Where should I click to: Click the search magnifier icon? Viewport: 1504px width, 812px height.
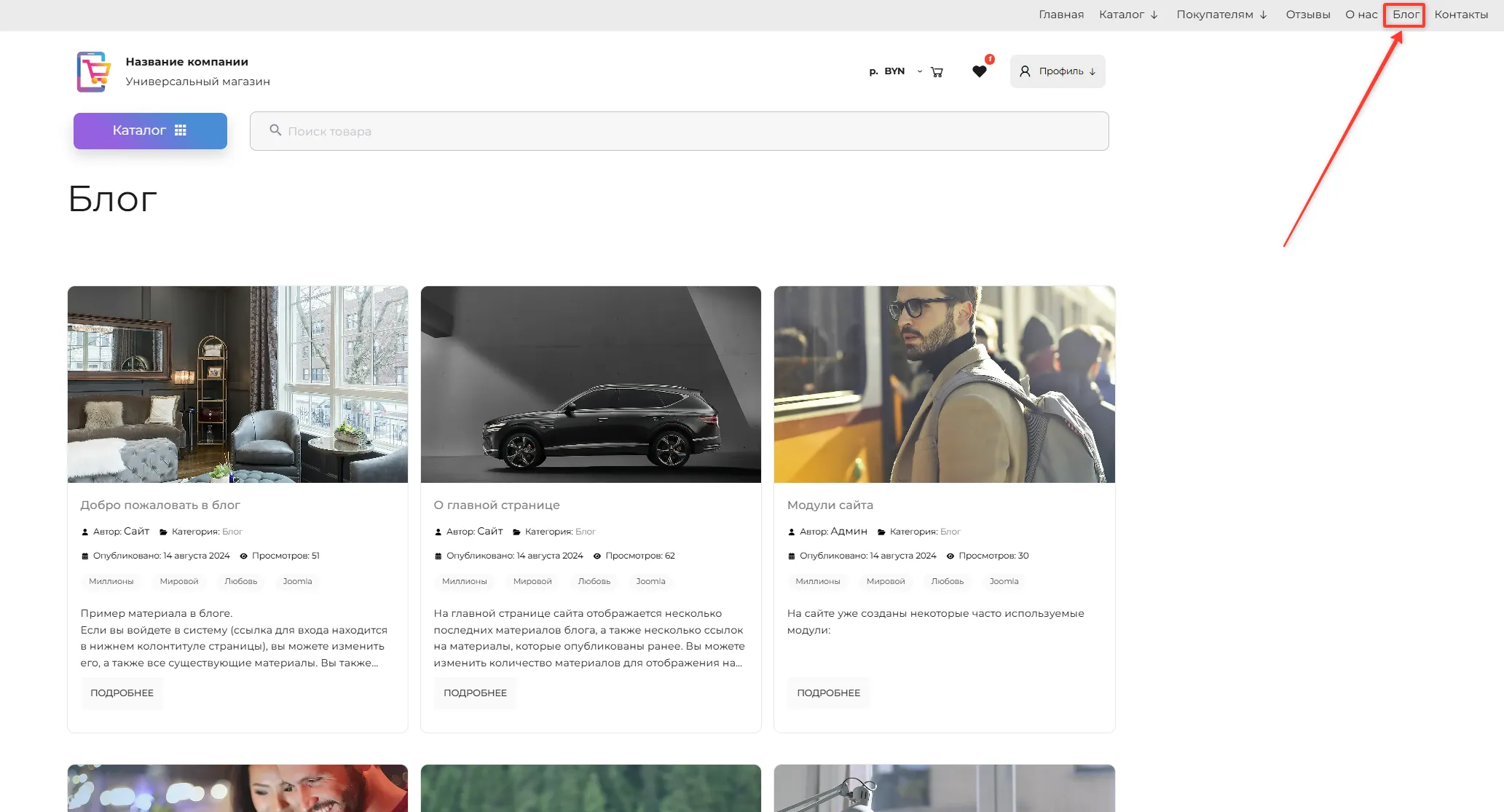275,130
